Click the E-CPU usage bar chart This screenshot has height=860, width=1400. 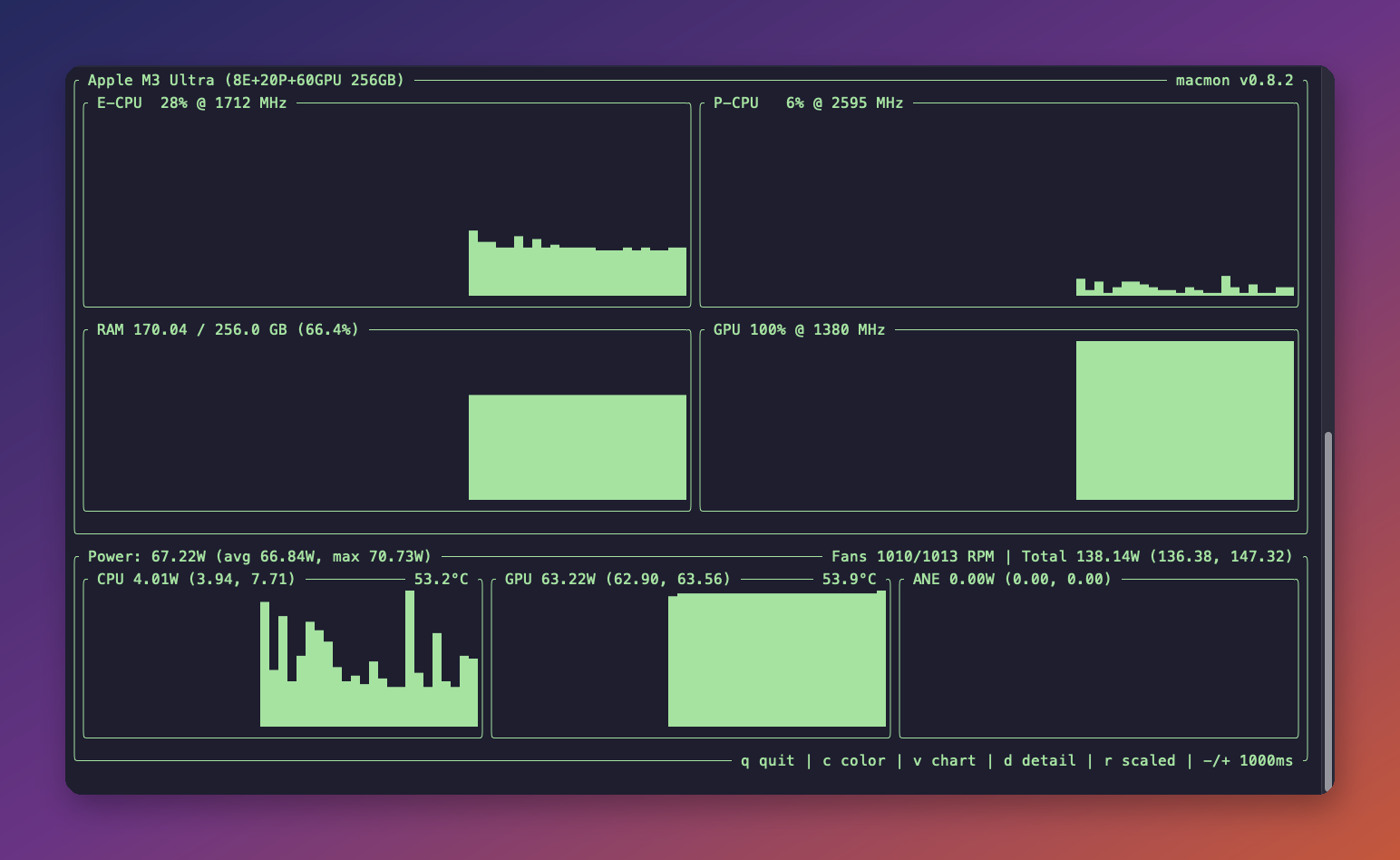[x=578, y=263]
